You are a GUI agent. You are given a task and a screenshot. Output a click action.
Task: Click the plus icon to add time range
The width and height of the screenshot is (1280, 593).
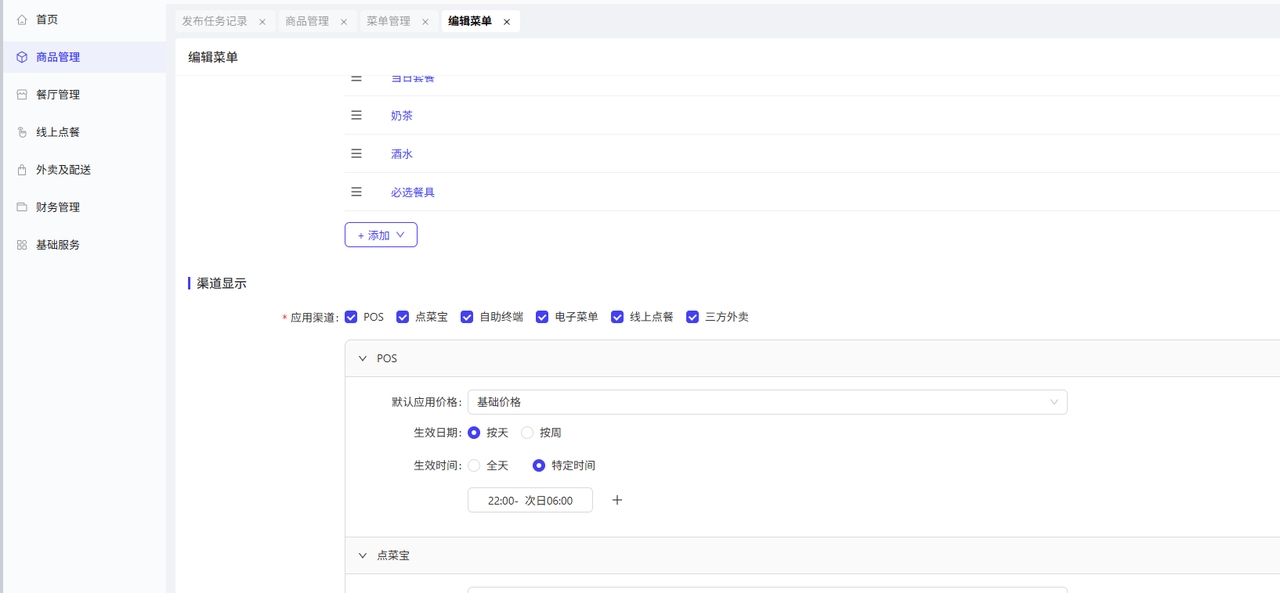pyautogui.click(x=617, y=500)
